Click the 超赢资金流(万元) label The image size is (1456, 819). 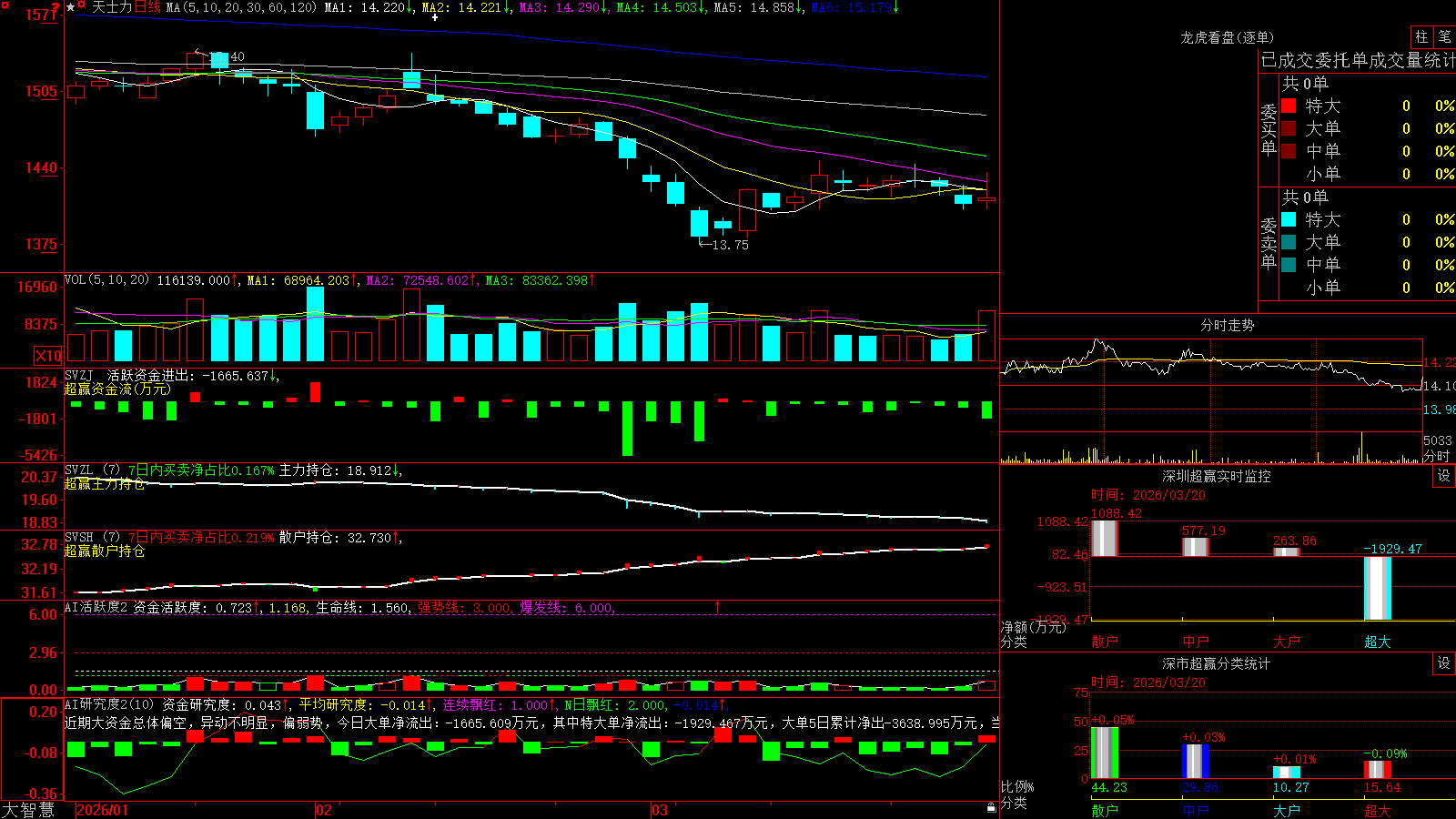117,389
